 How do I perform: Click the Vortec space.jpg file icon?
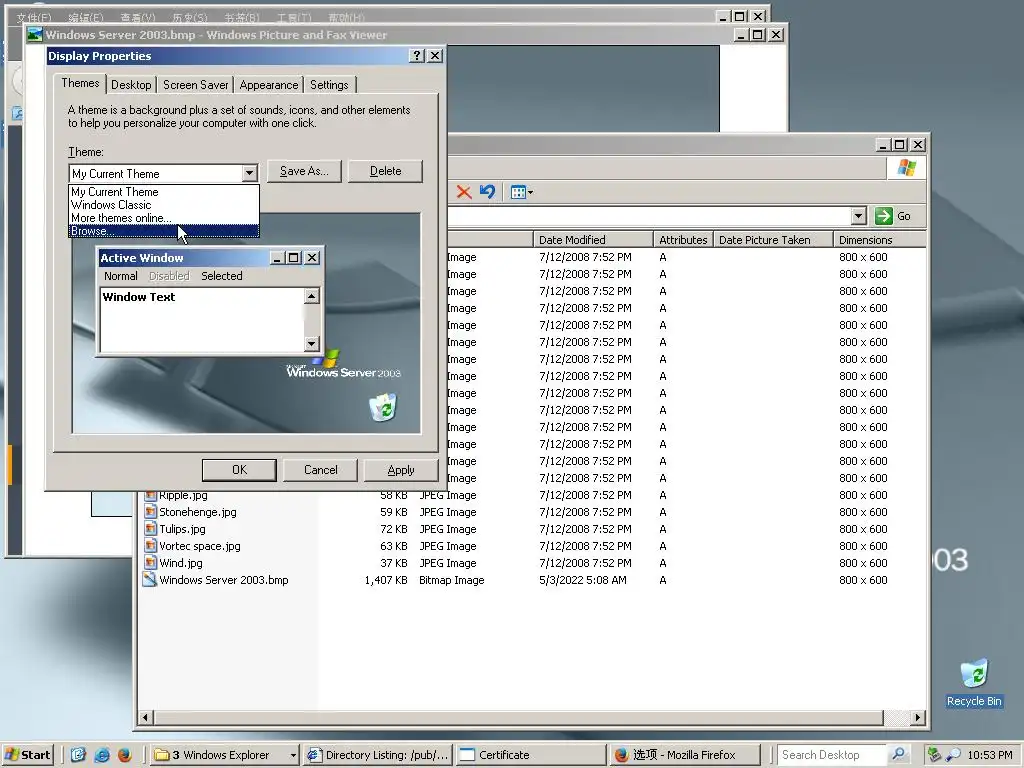(150, 546)
